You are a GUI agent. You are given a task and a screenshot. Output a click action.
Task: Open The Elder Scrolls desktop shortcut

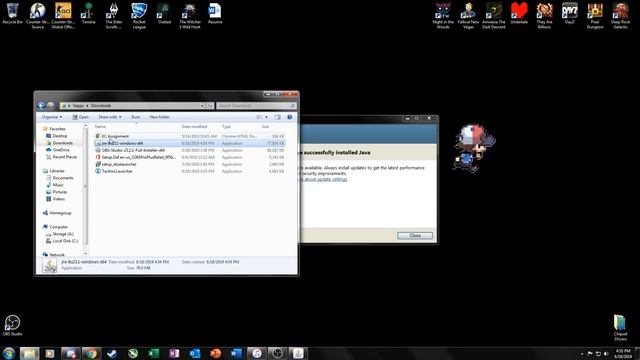113,16
